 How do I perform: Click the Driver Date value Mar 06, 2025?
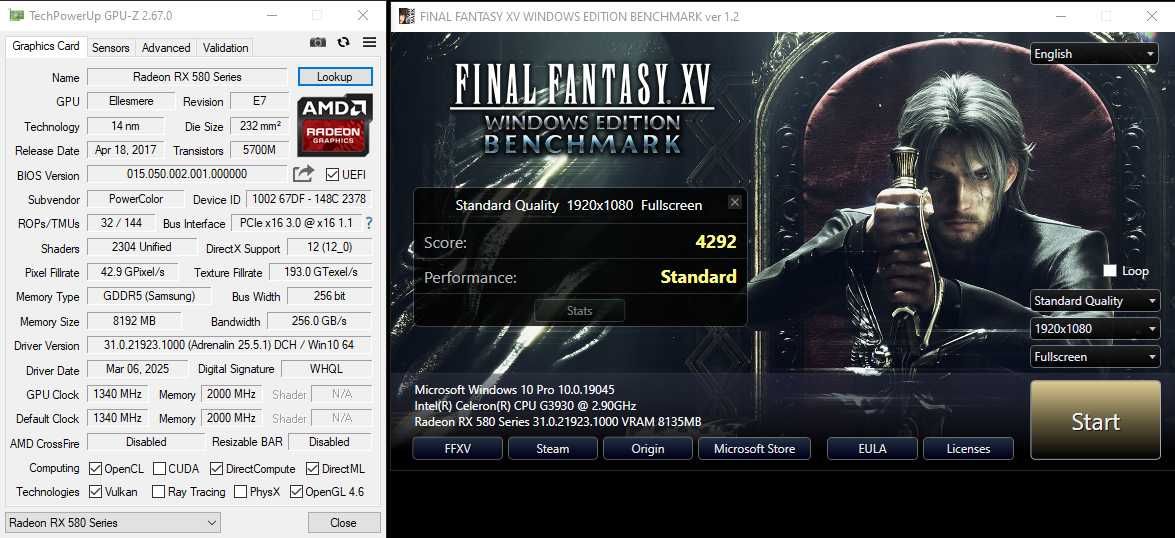[137, 369]
